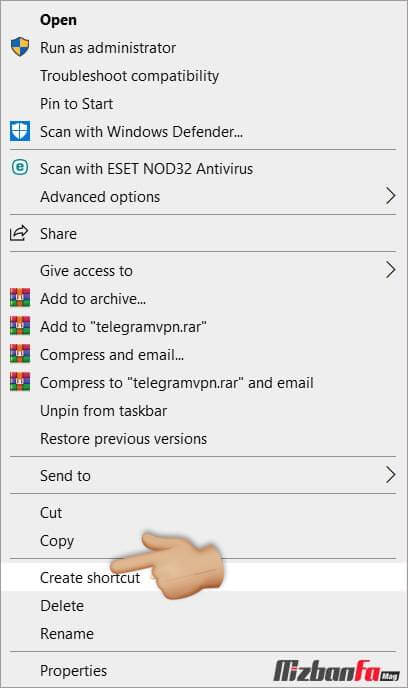Click the Windows Defender shield icon
The image size is (408, 688).
pos(20,131)
